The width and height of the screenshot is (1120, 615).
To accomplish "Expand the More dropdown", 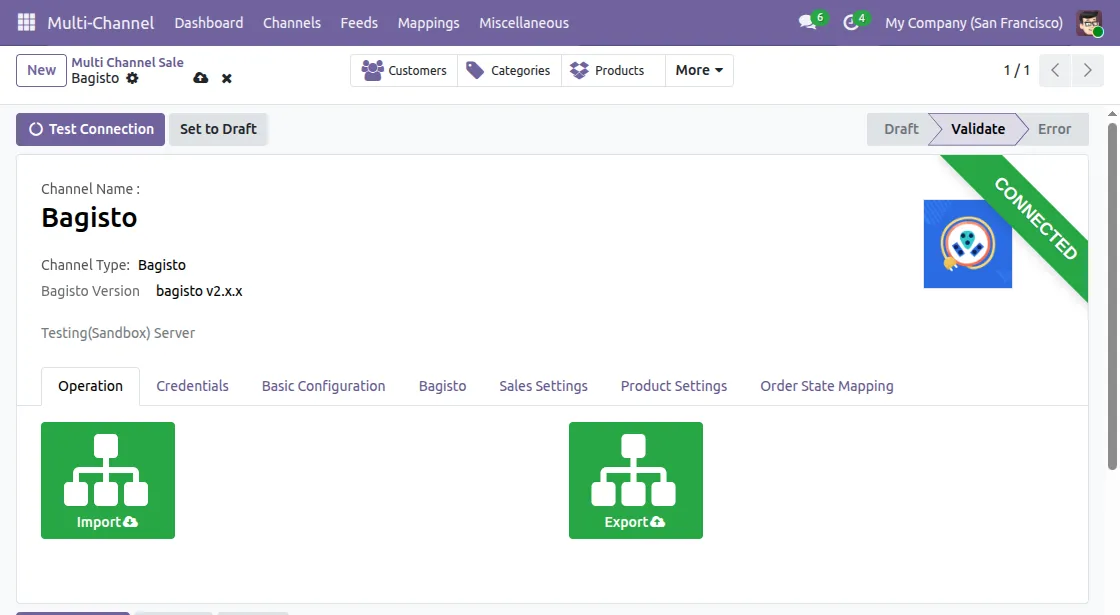I will click(699, 70).
